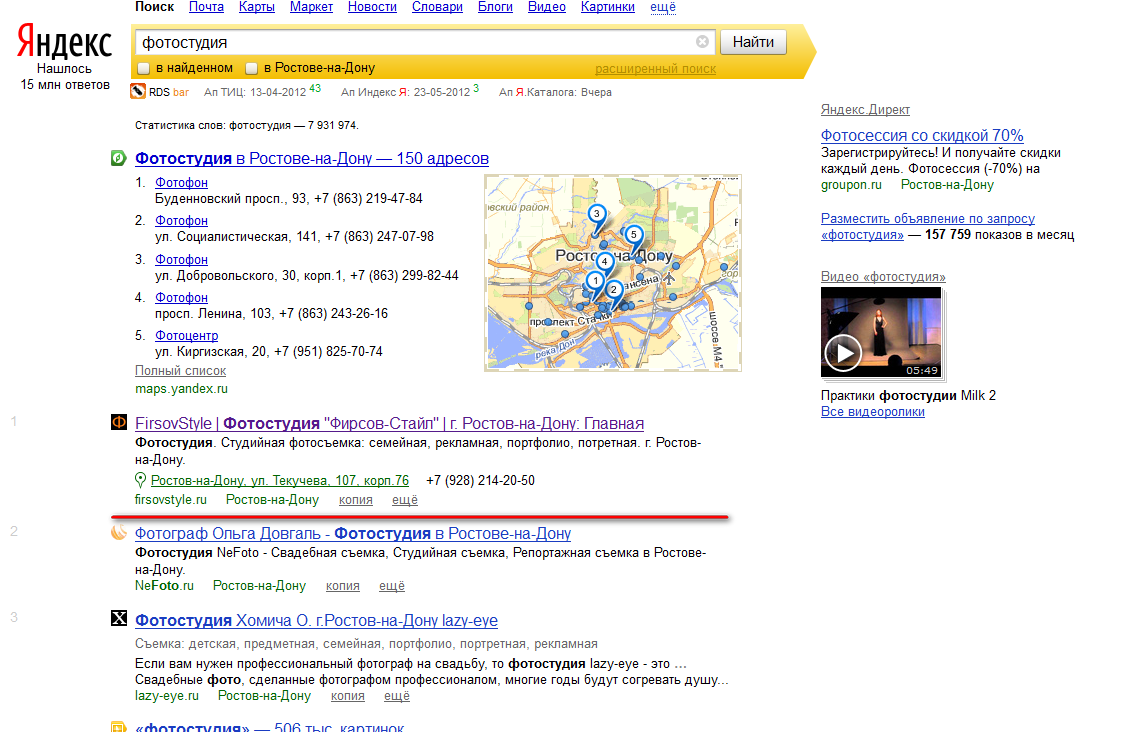Image resolution: width=1131 pixels, height=732 pixels.
Task: Click the yellow favicon of the картинок result
Action: tap(119, 726)
